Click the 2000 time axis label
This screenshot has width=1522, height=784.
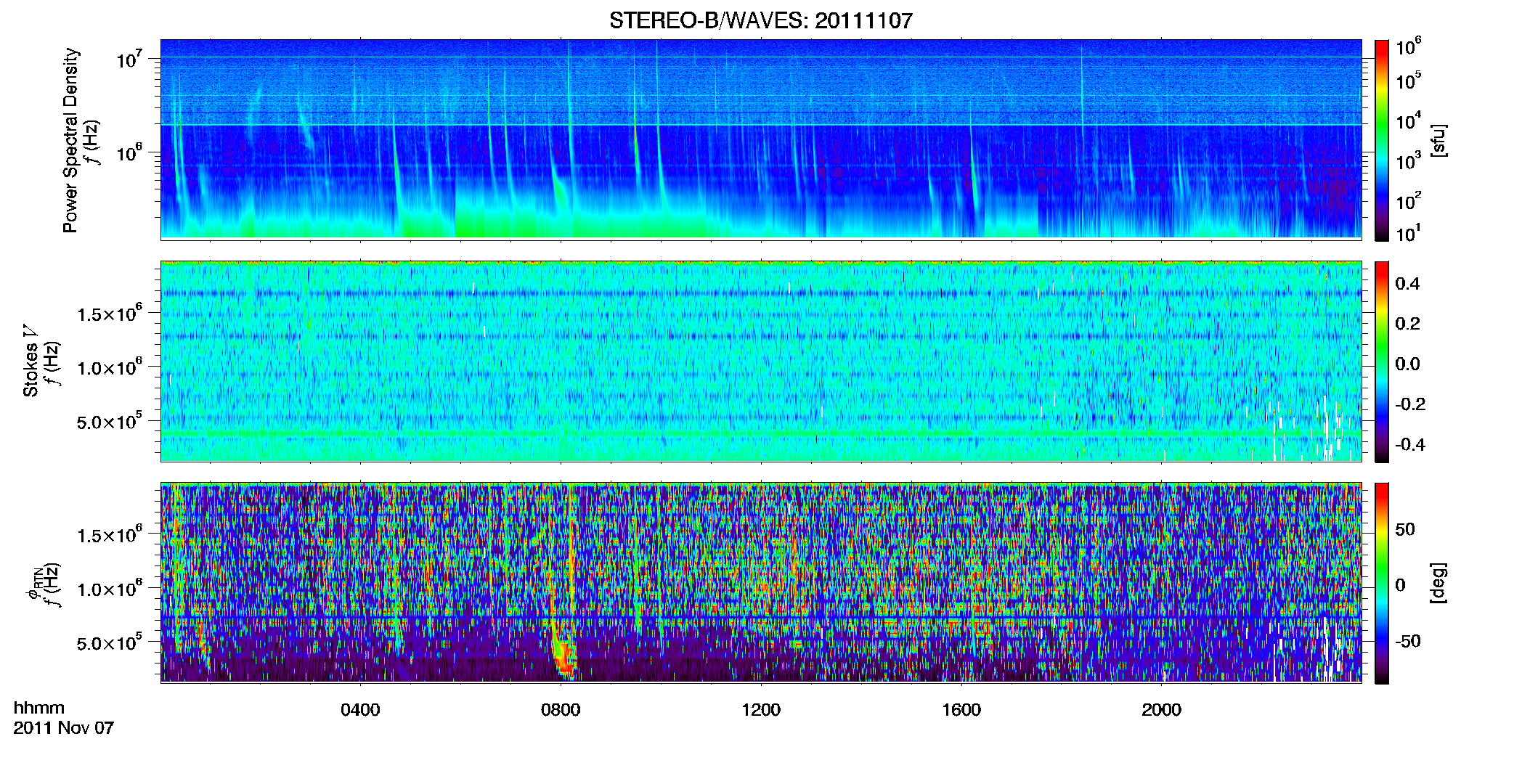[1162, 710]
